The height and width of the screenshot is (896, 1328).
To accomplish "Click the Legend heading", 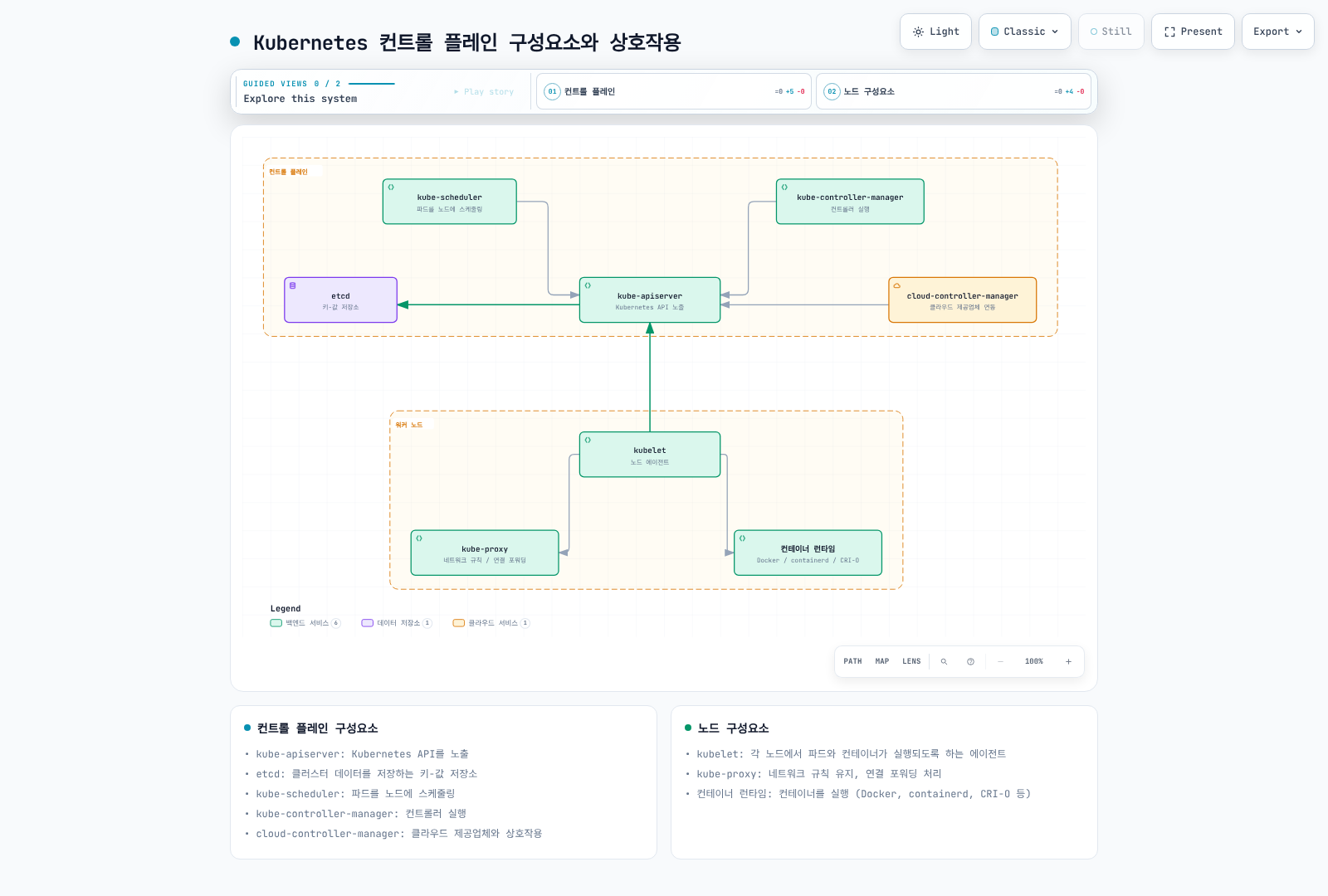I will [x=286, y=609].
